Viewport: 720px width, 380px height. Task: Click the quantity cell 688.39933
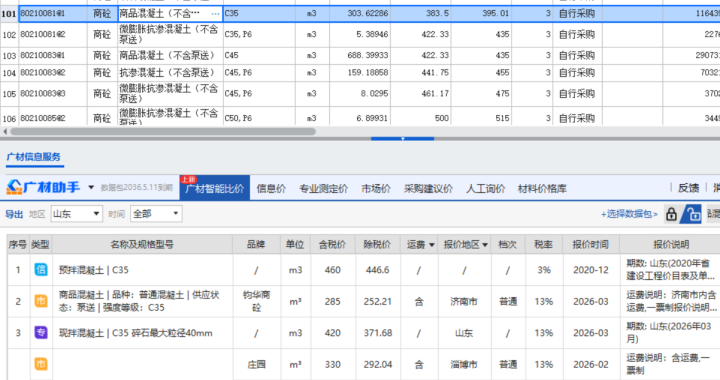point(360,56)
